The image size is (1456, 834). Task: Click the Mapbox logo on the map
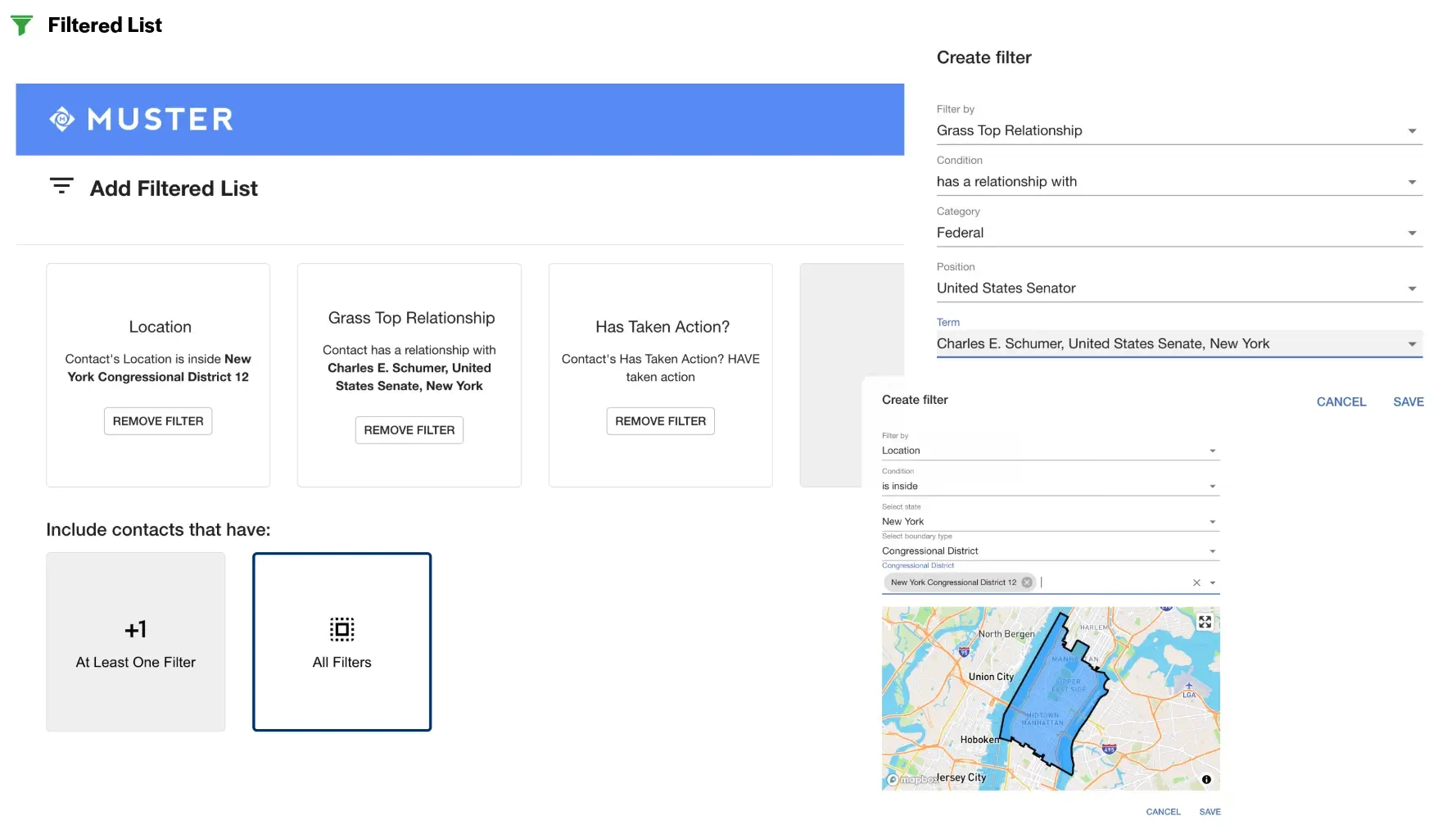[911, 780]
